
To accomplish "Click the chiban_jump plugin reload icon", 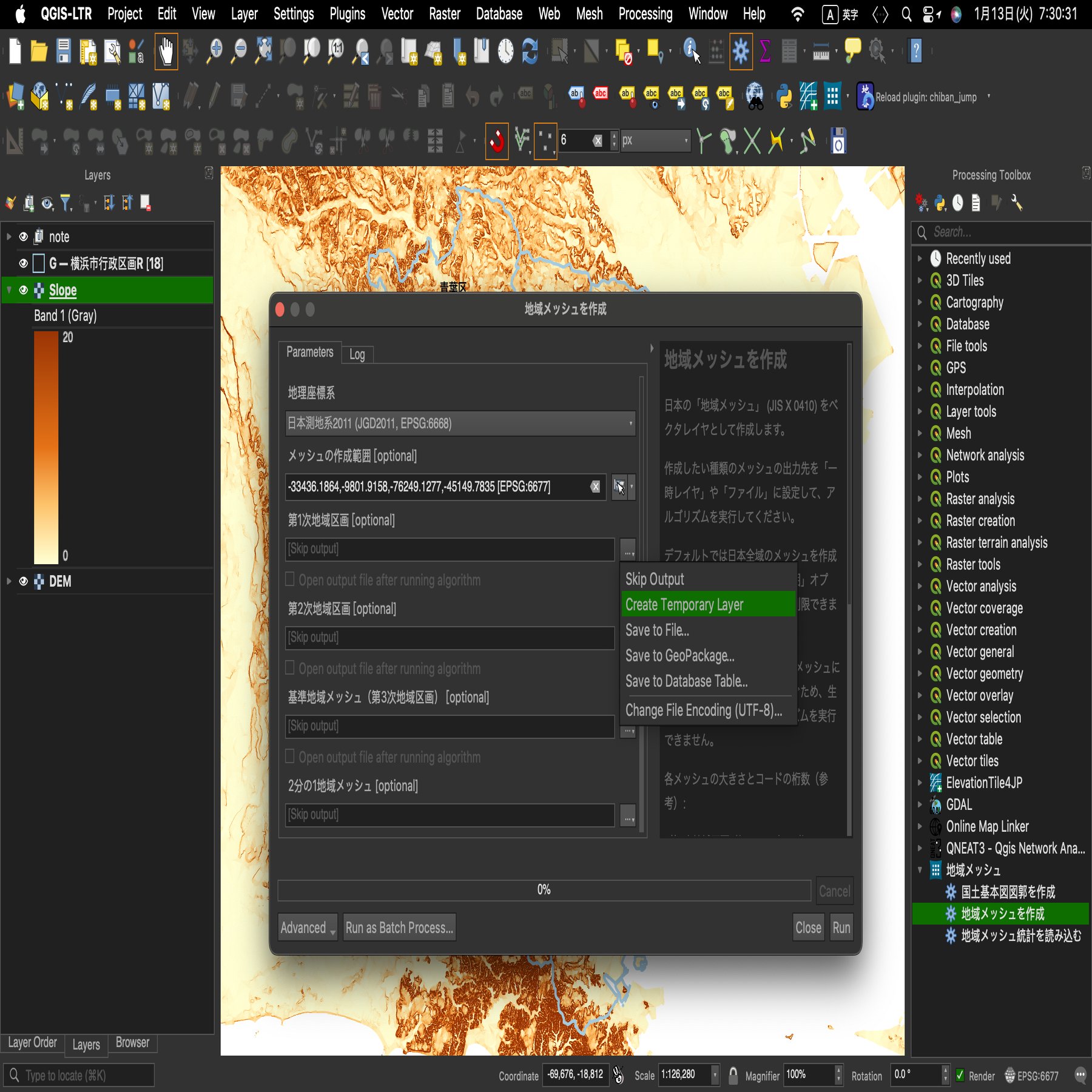I will [x=865, y=96].
